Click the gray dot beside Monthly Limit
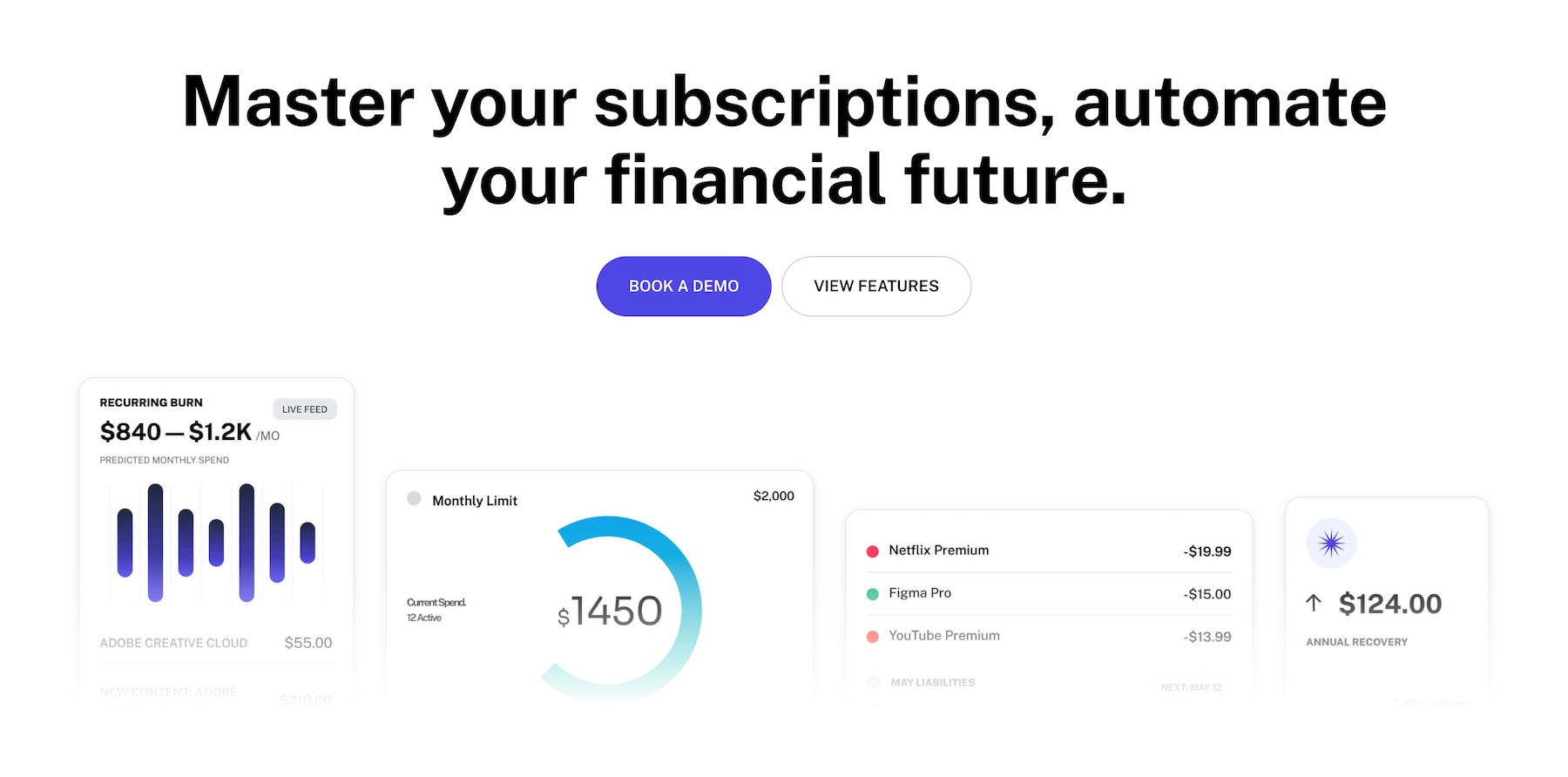The image size is (1568, 777). (414, 498)
